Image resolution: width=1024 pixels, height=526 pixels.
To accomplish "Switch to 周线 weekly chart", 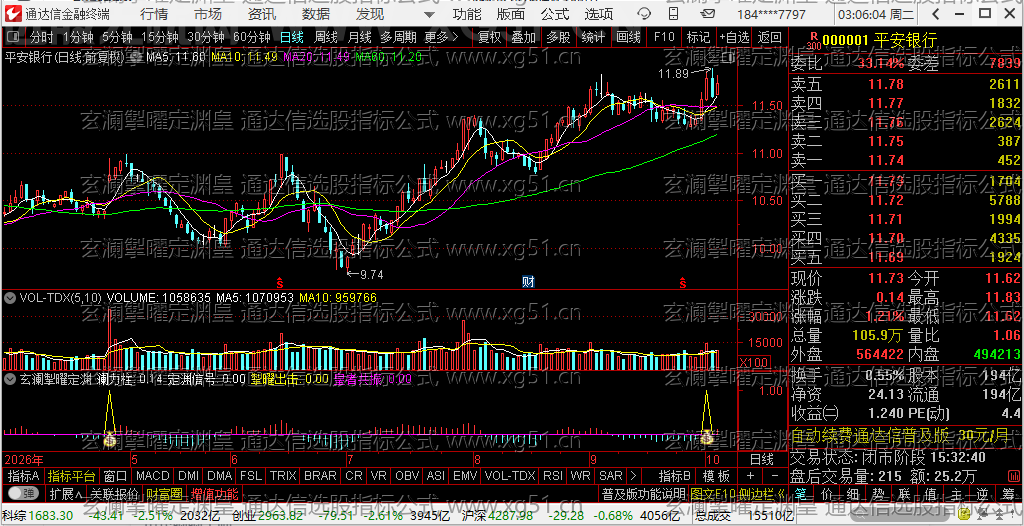I will [325, 38].
